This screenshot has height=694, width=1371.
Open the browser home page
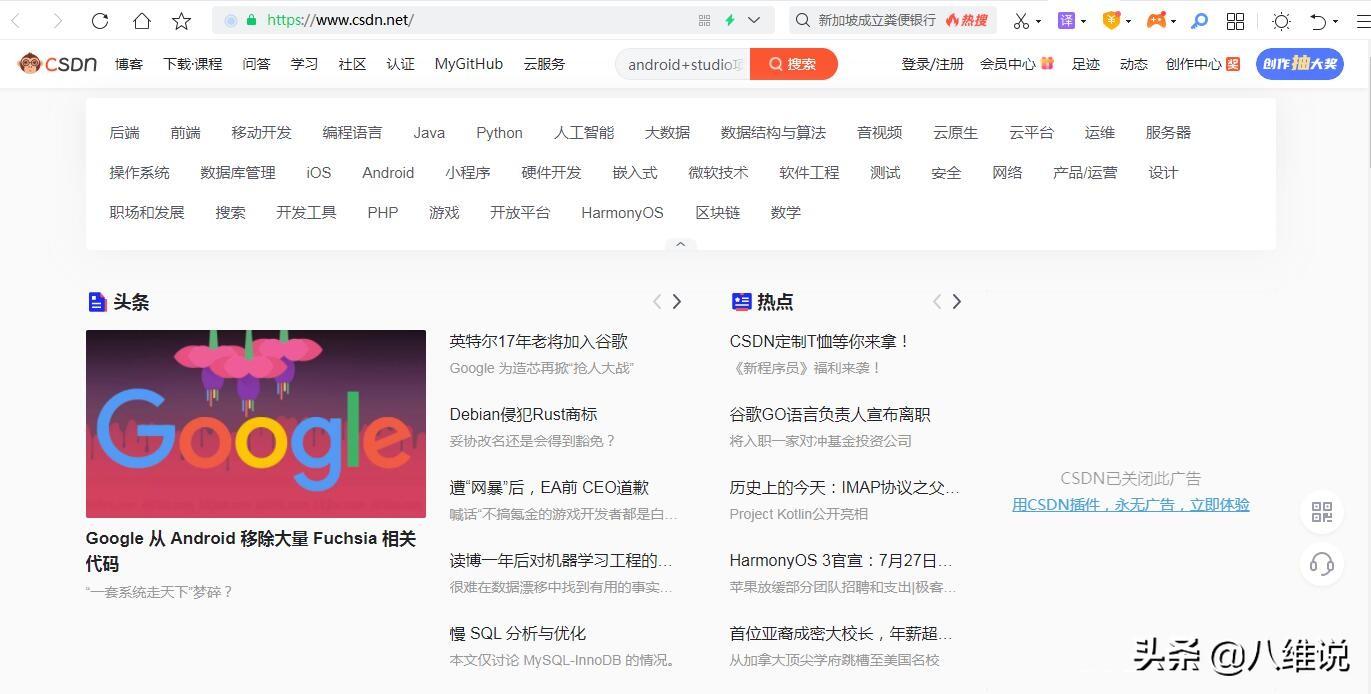coord(141,20)
